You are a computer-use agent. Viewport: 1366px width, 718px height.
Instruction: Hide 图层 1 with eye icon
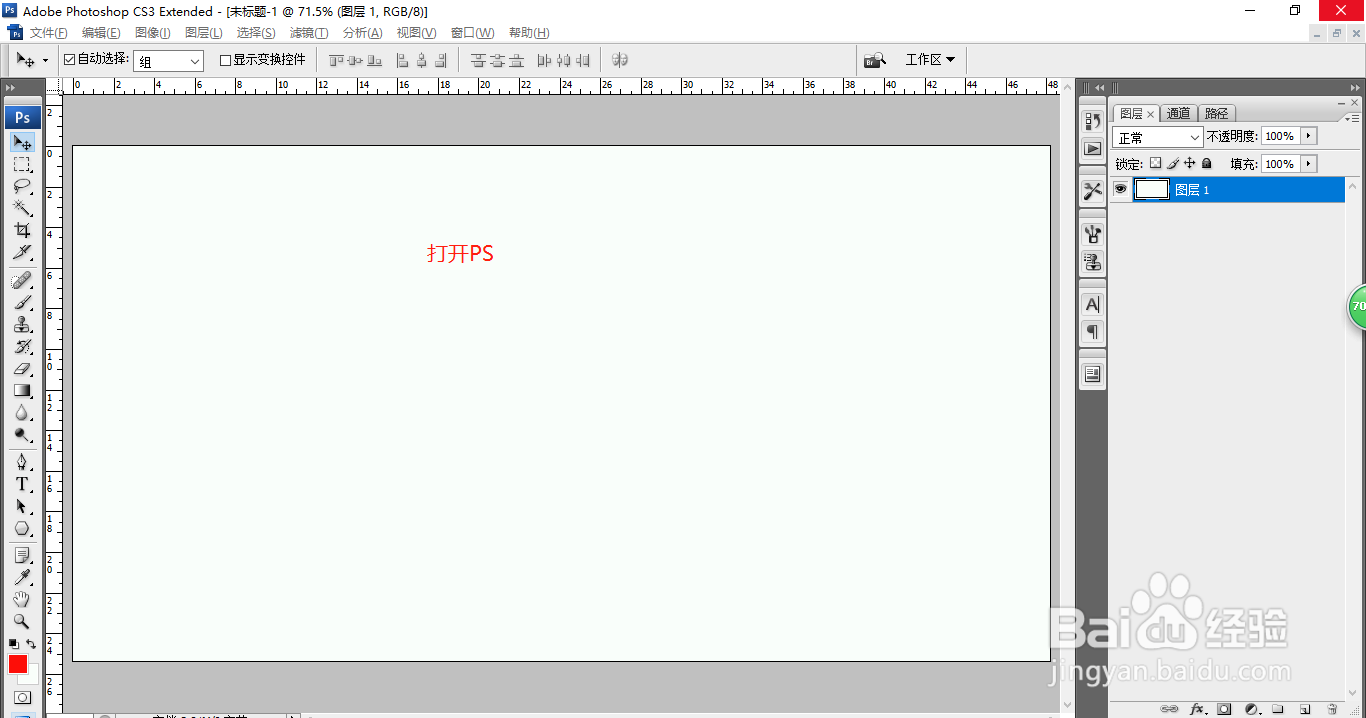[x=1120, y=189]
